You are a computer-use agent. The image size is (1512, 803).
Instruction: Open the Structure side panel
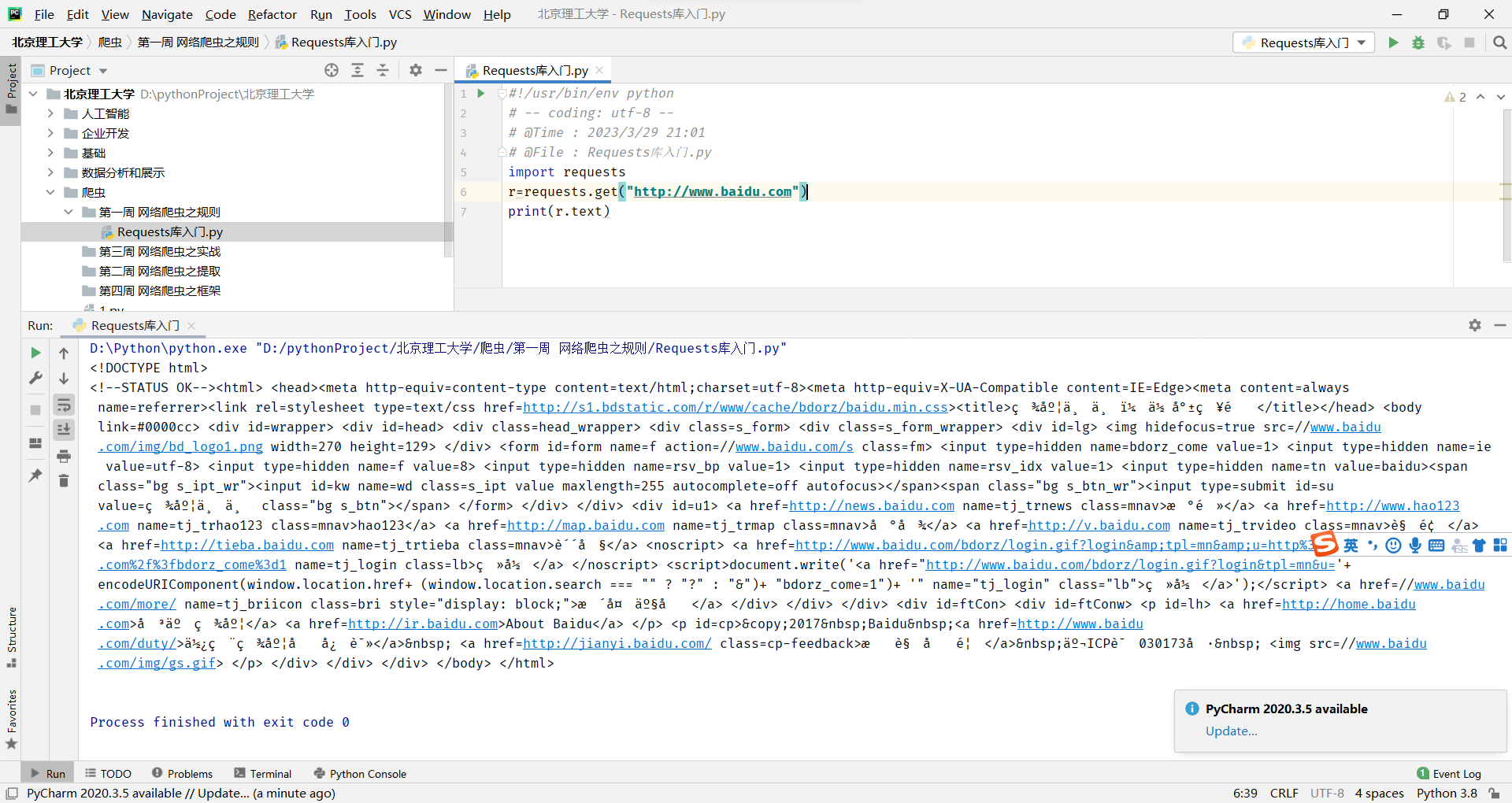[11, 637]
